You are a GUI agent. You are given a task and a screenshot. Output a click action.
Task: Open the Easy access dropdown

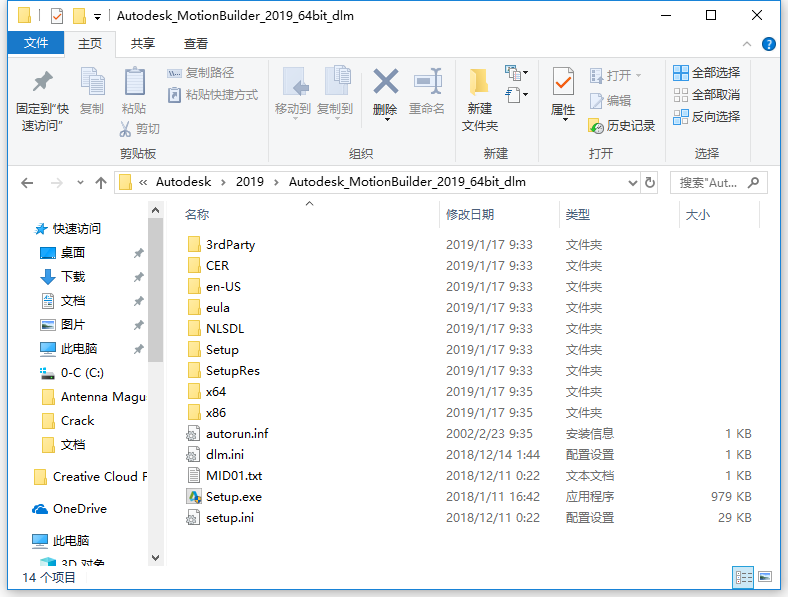(517, 95)
